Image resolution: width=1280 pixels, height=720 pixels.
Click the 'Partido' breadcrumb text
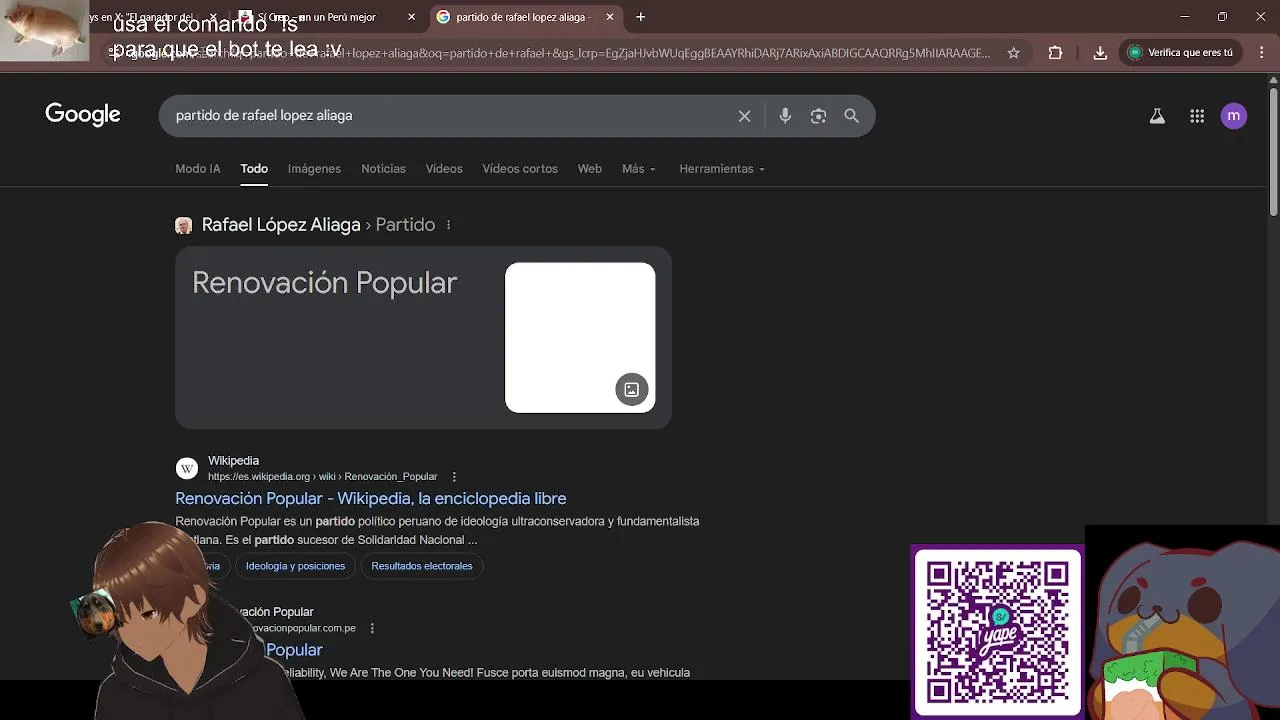click(405, 225)
